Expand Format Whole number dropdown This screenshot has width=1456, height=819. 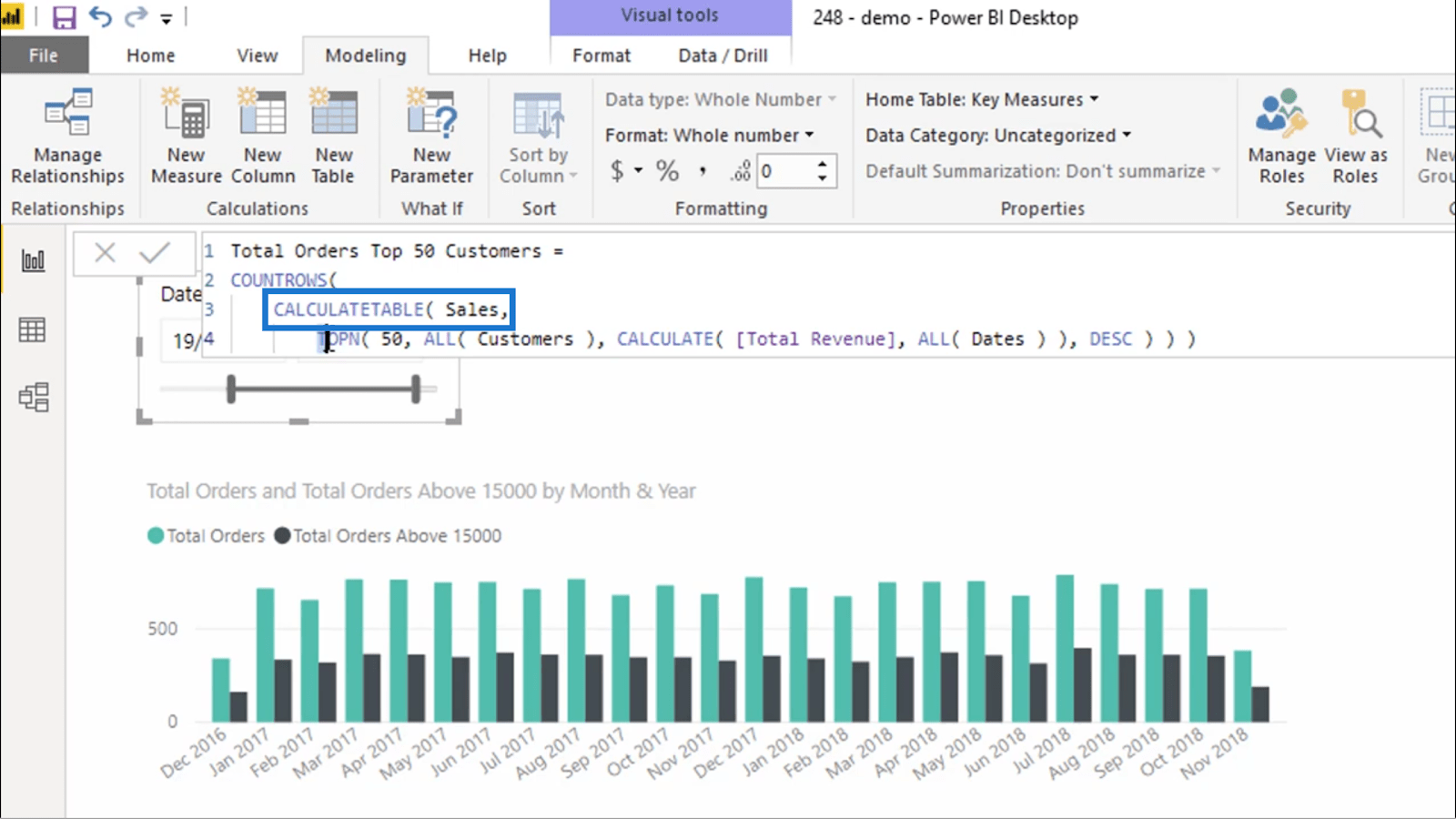pos(710,135)
